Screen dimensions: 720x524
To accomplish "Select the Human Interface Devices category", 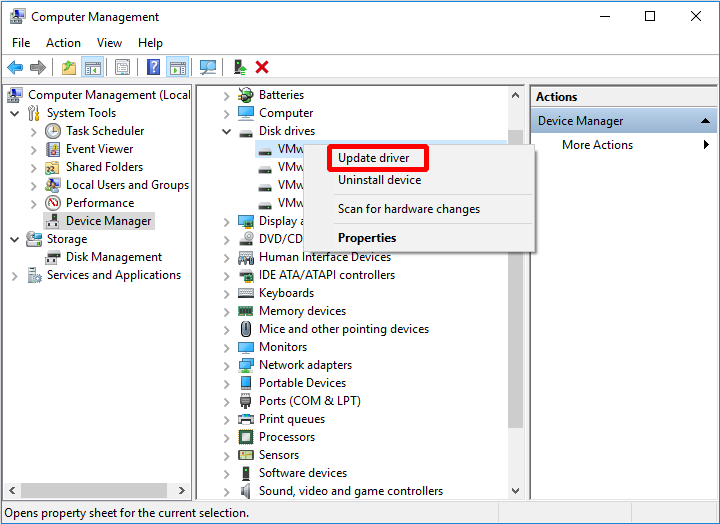I will [x=325, y=257].
